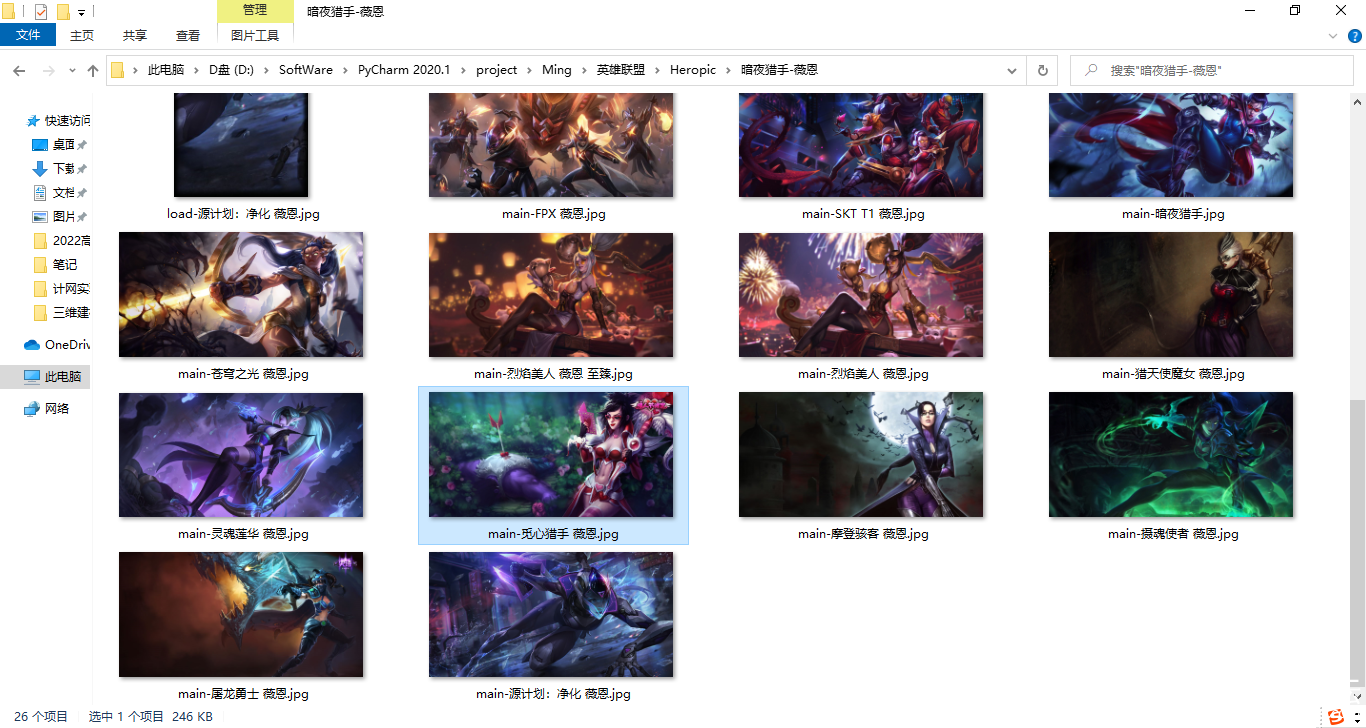Select the load-源计划：净化 薇恩.jpg thumbnail

[x=241, y=145]
